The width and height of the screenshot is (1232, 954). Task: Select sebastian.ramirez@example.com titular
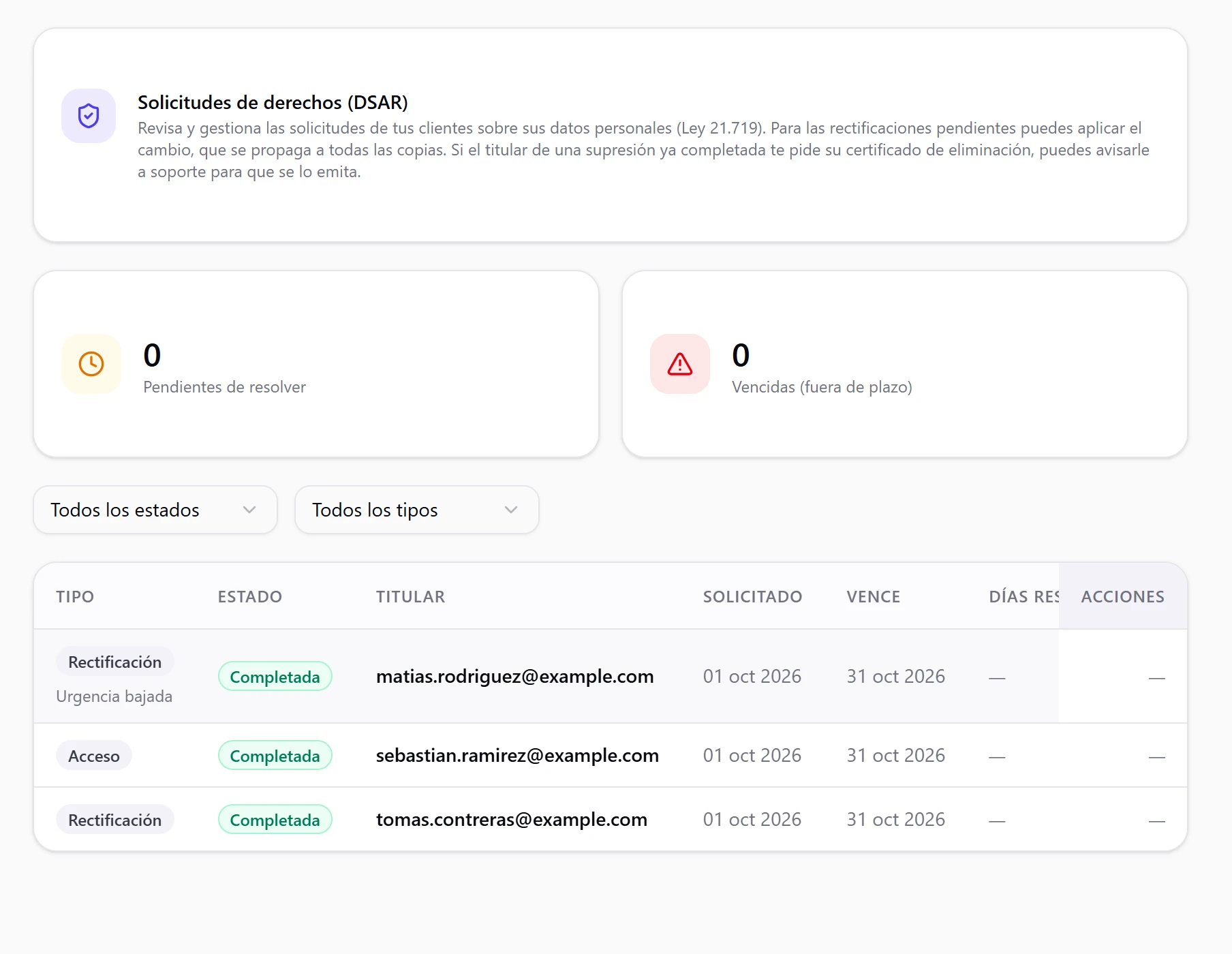click(x=518, y=756)
